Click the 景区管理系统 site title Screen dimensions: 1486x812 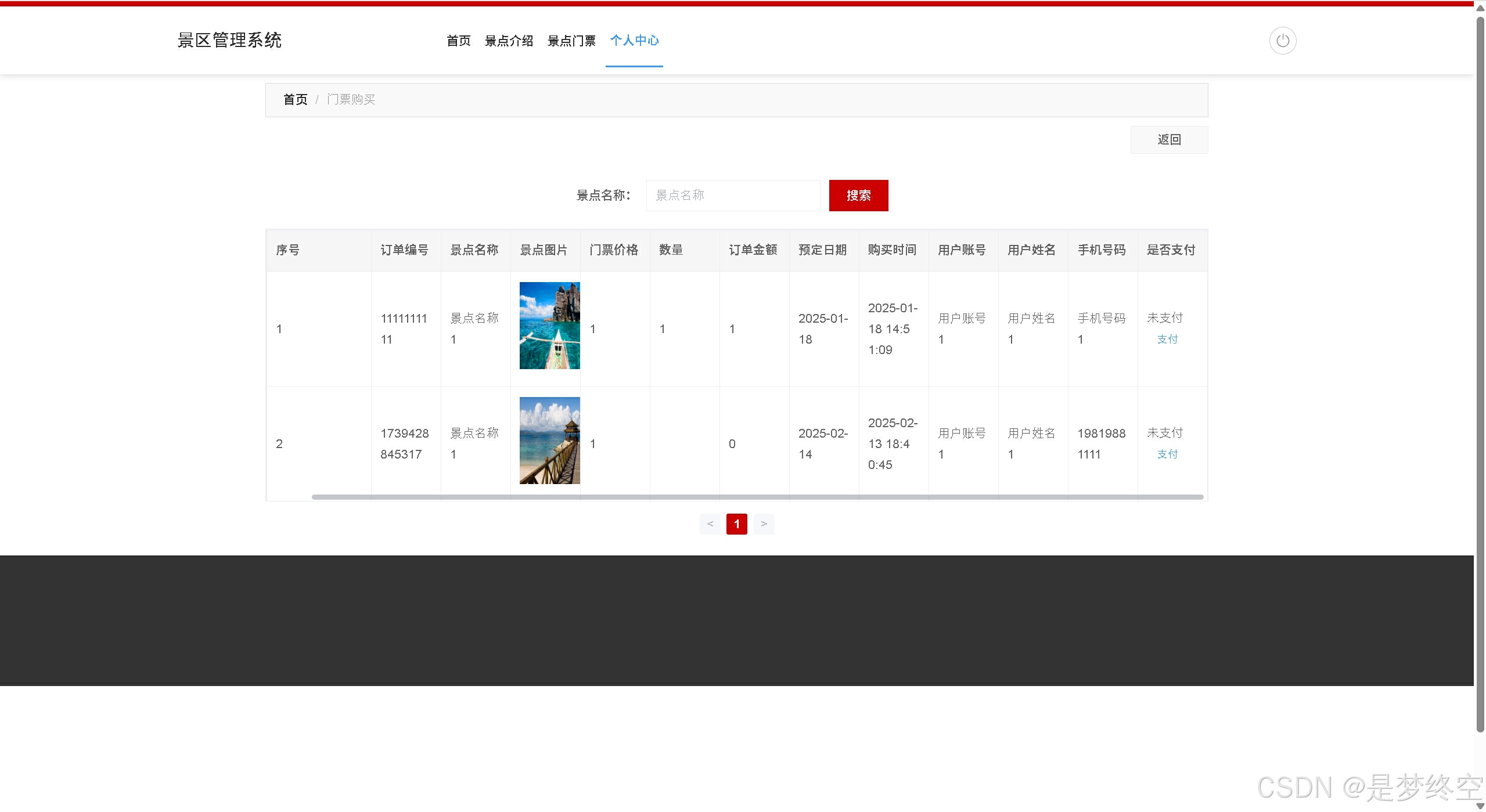(229, 41)
